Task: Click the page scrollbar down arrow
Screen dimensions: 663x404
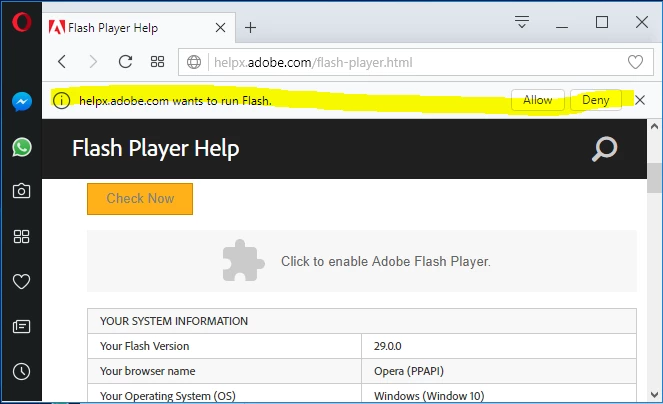Action: (x=655, y=395)
